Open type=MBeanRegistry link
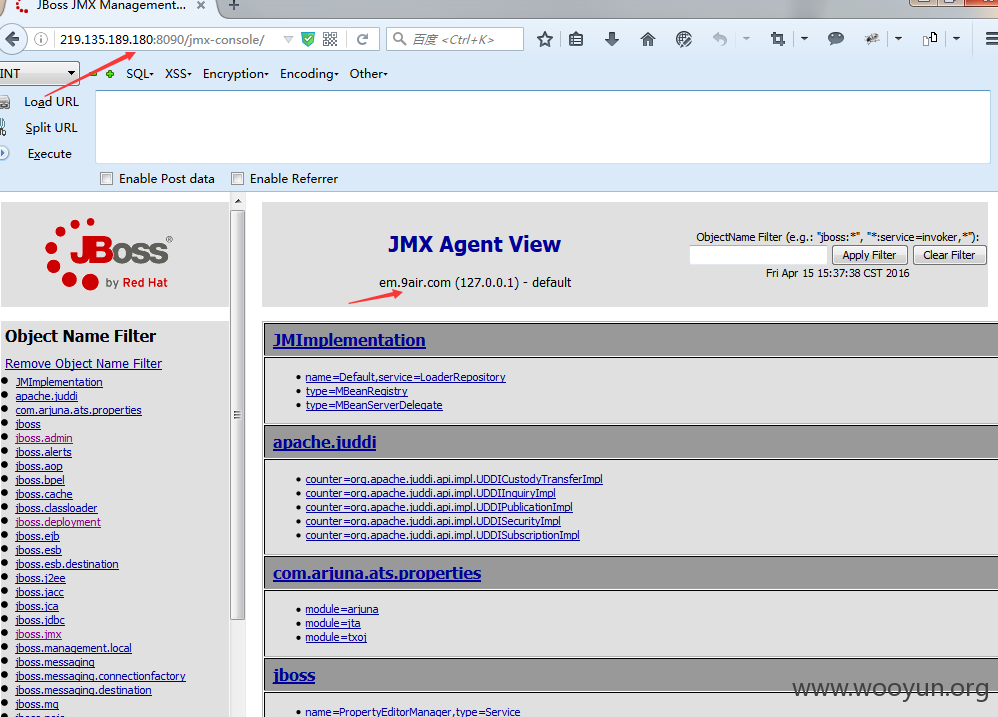998x717 pixels. click(x=356, y=391)
